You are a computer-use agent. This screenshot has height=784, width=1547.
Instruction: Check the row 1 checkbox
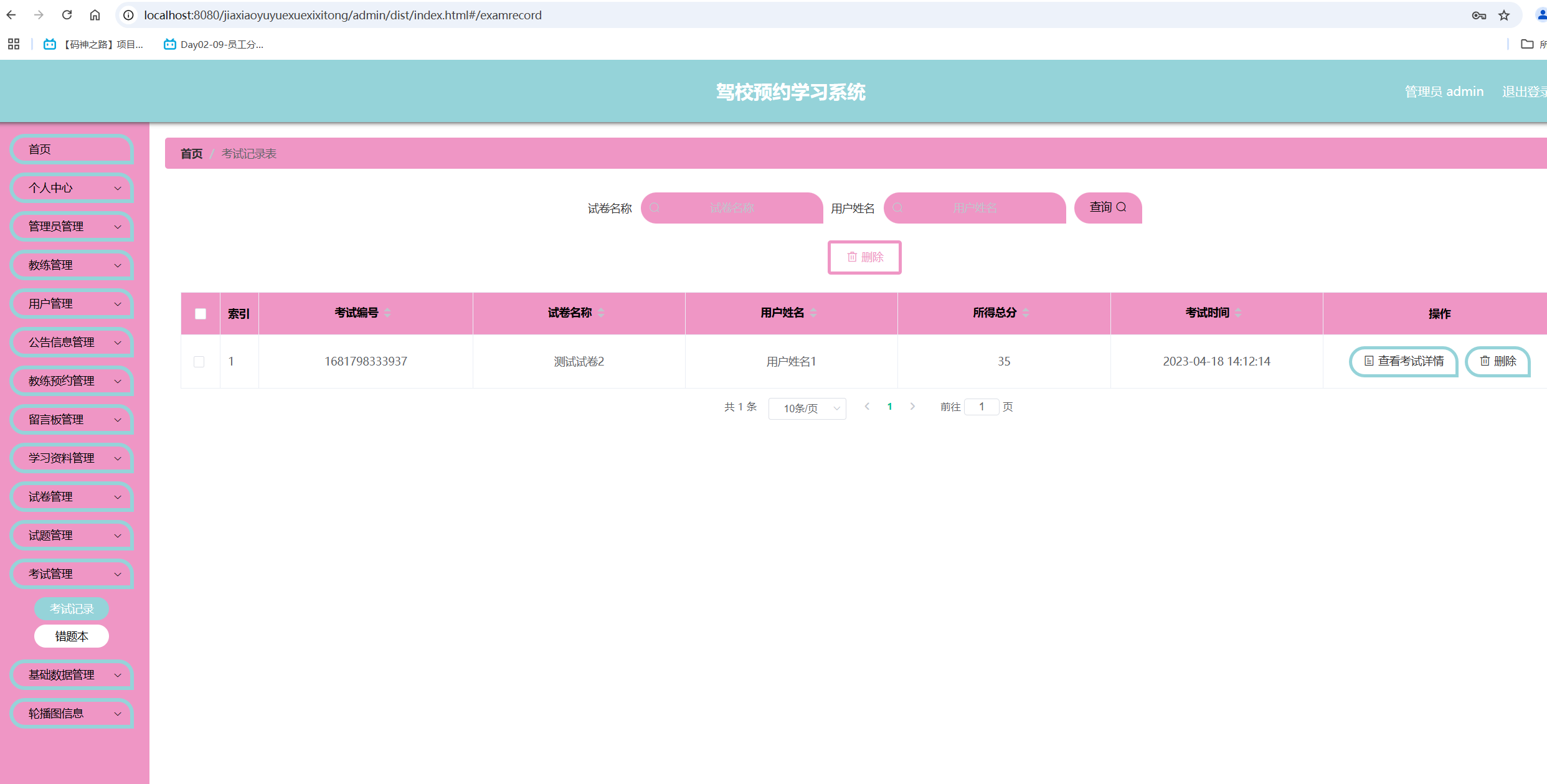pyautogui.click(x=199, y=362)
